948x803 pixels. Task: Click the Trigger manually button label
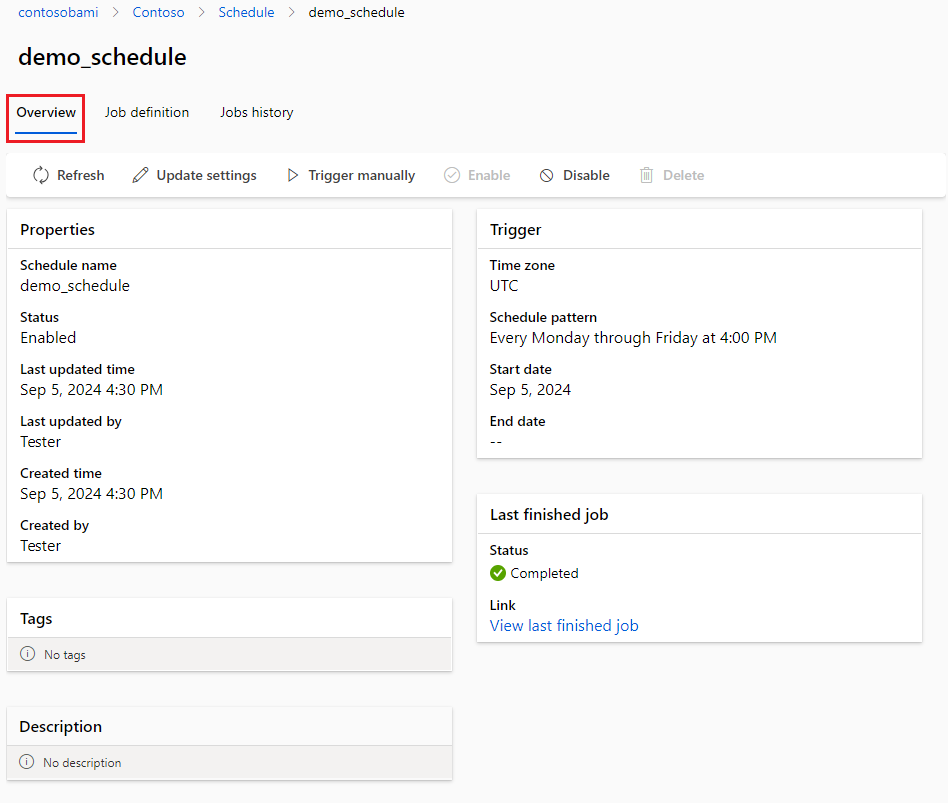click(x=361, y=175)
